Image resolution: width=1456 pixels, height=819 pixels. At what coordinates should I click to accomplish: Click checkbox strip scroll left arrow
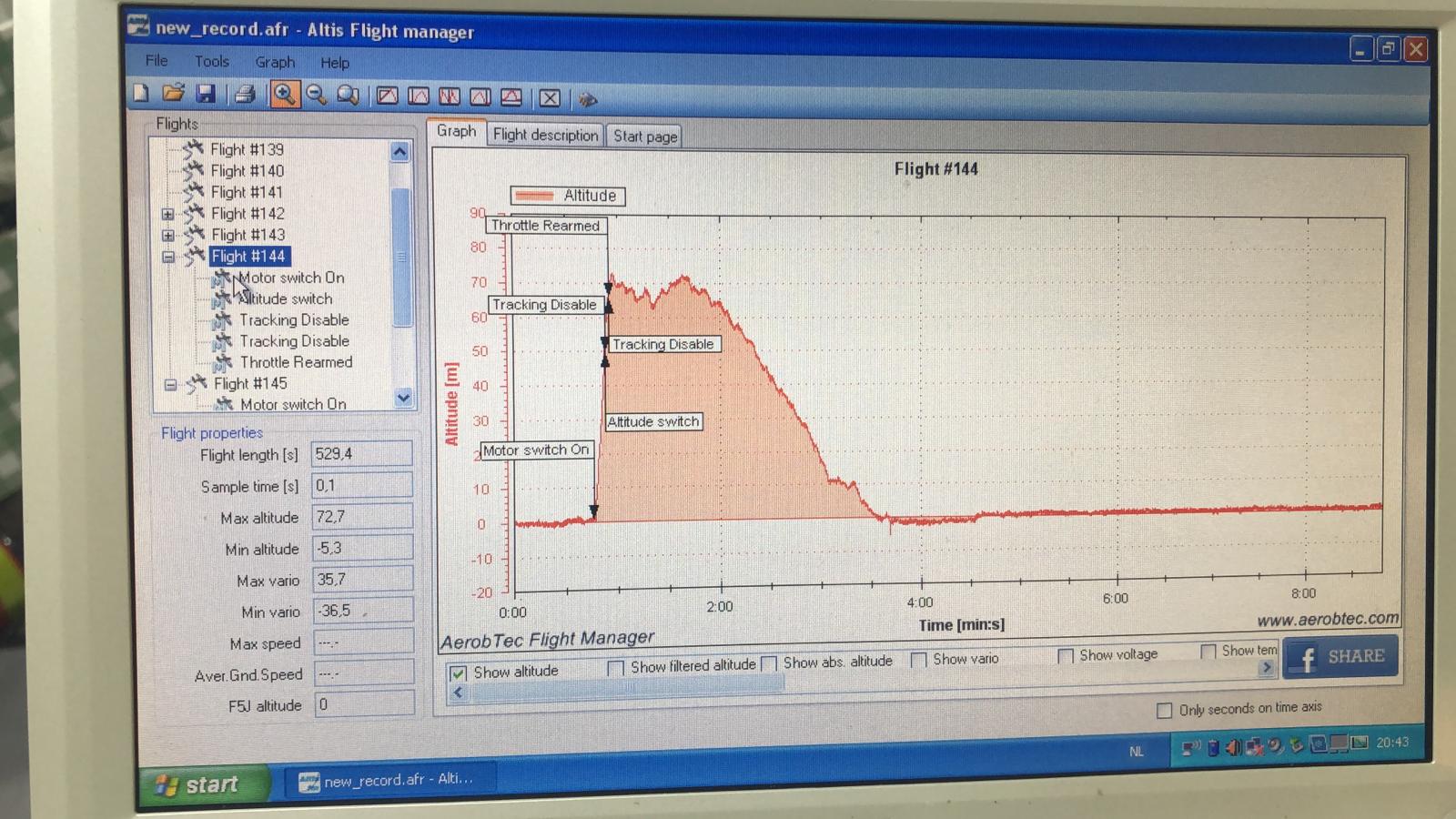(459, 693)
